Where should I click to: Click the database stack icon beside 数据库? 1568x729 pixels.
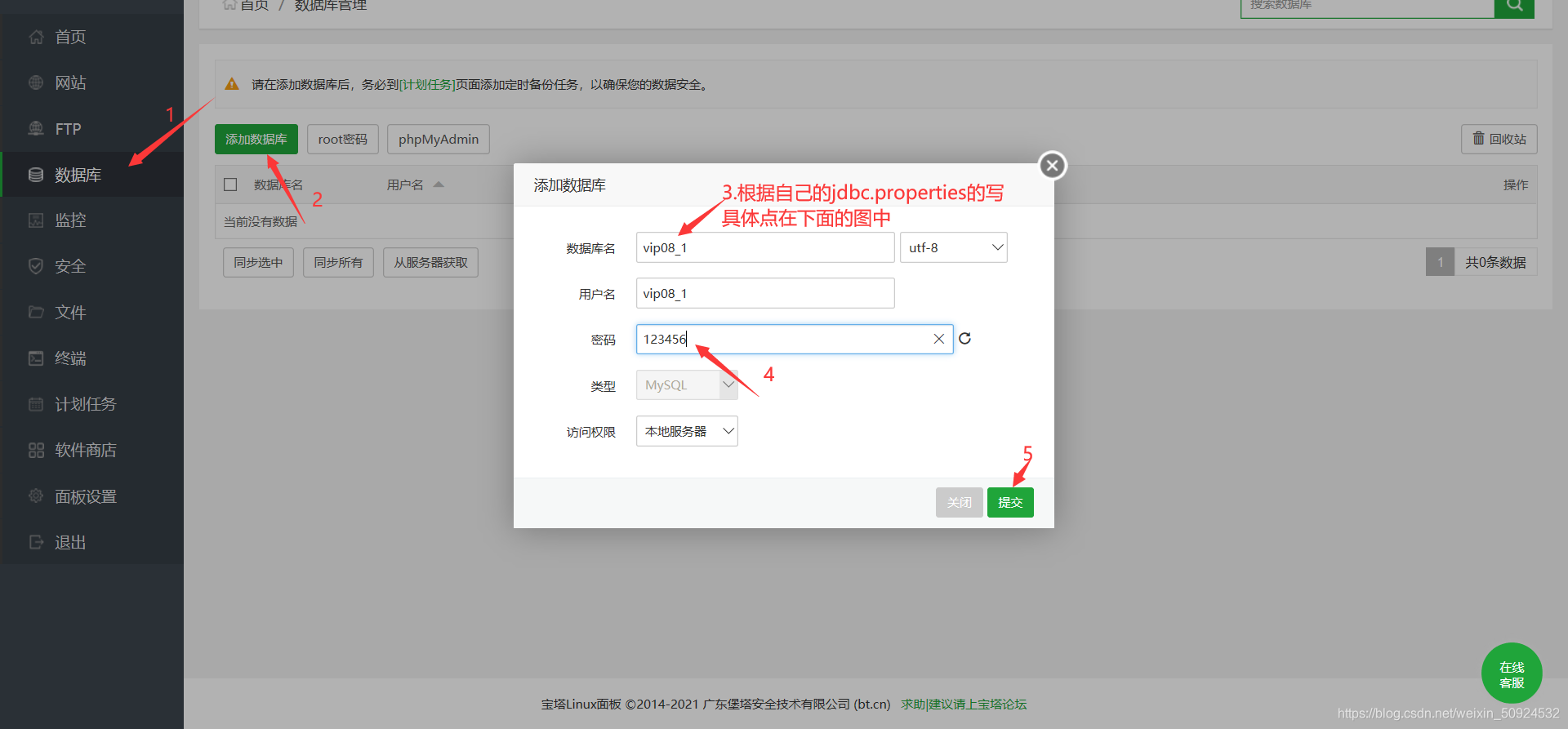pyautogui.click(x=36, y=175)
